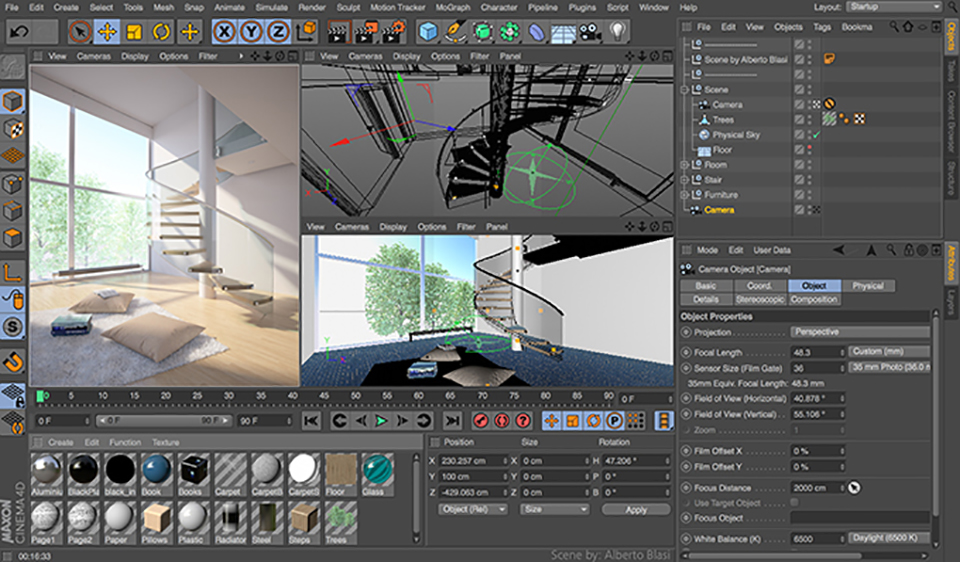Click the Record Active Objects button
Viewport: 960px width, 562px height.
coord(481,421)
